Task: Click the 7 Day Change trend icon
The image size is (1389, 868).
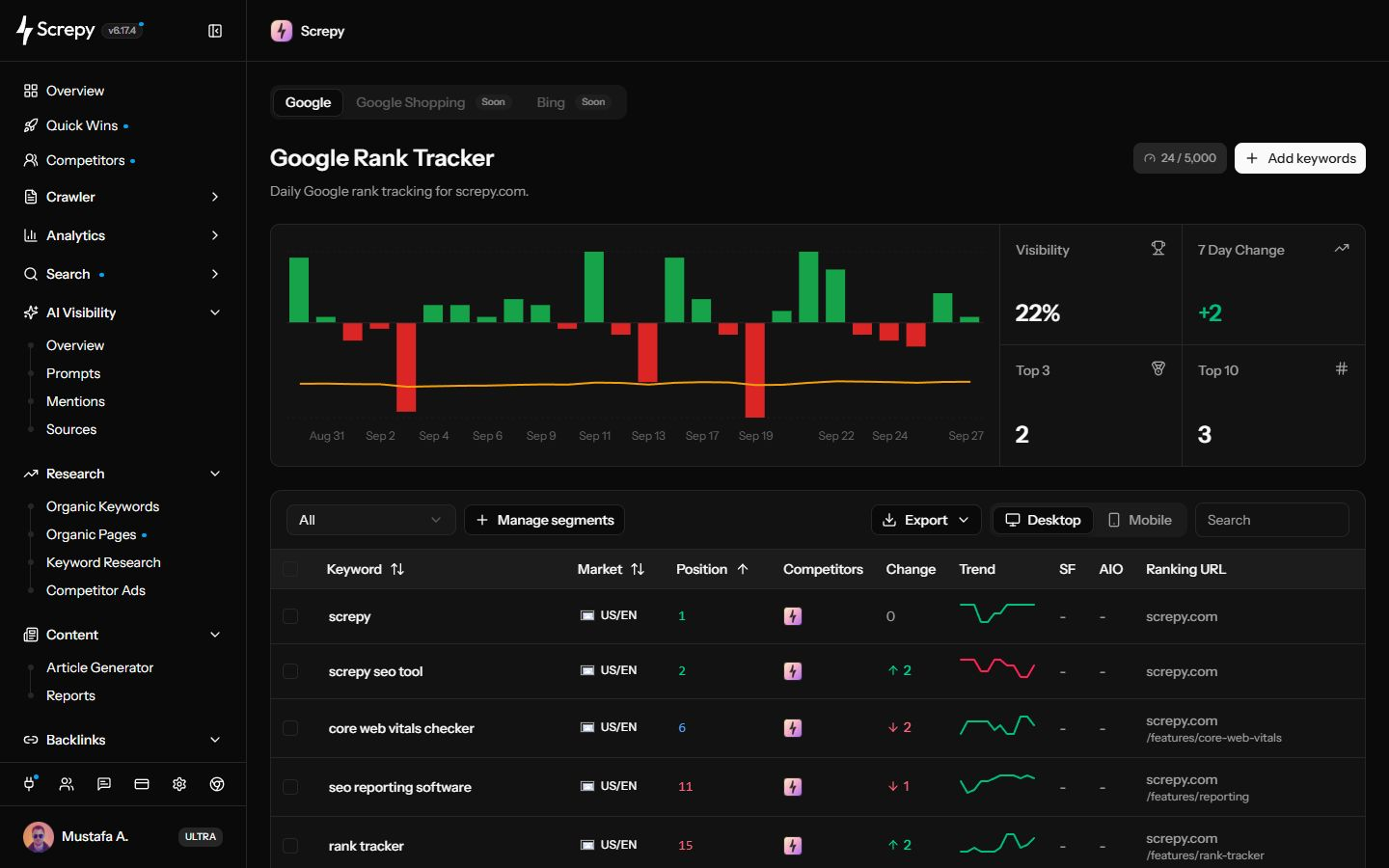Action: [1341, 248]
